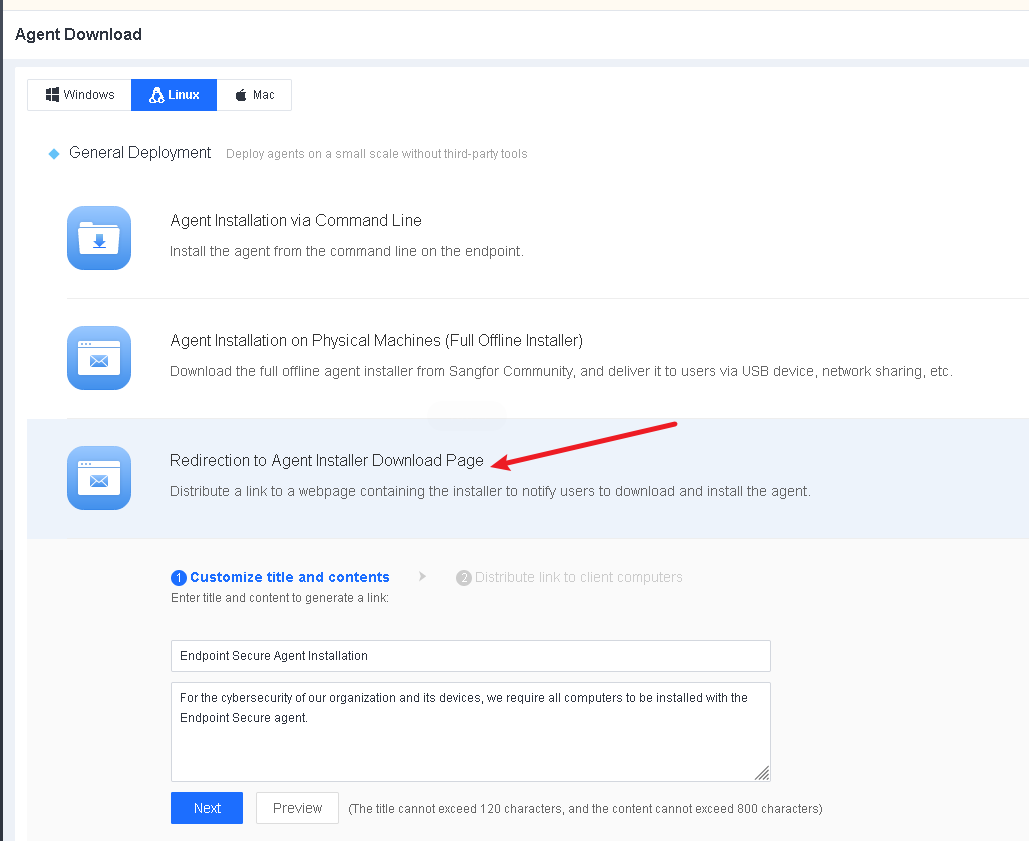Viewport: 1029px width, 841px height.
Task: Click the folder download icon for Command Line installation
Action: pos(99,238)
